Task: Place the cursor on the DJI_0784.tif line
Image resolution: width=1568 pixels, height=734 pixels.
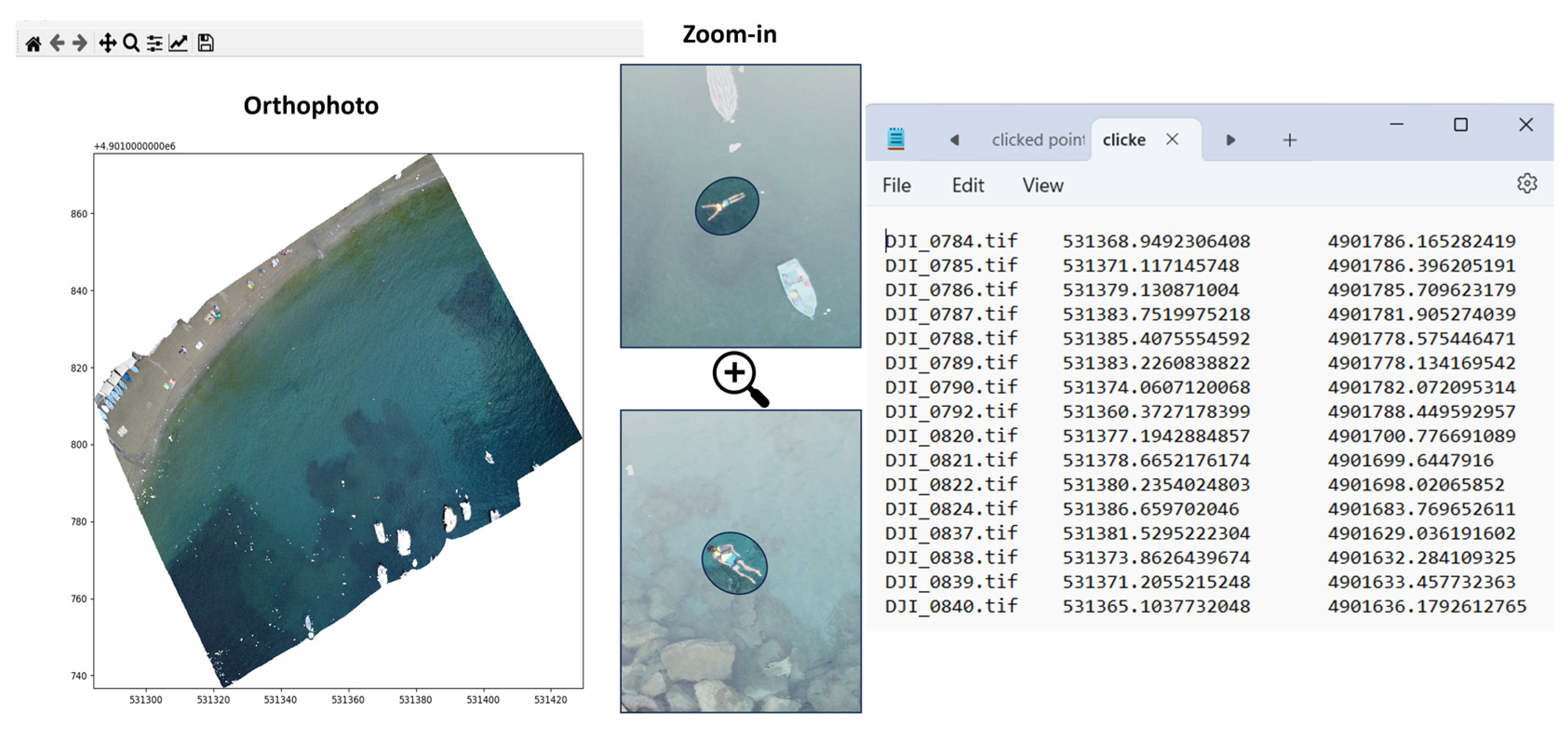Action: point(950,241)
